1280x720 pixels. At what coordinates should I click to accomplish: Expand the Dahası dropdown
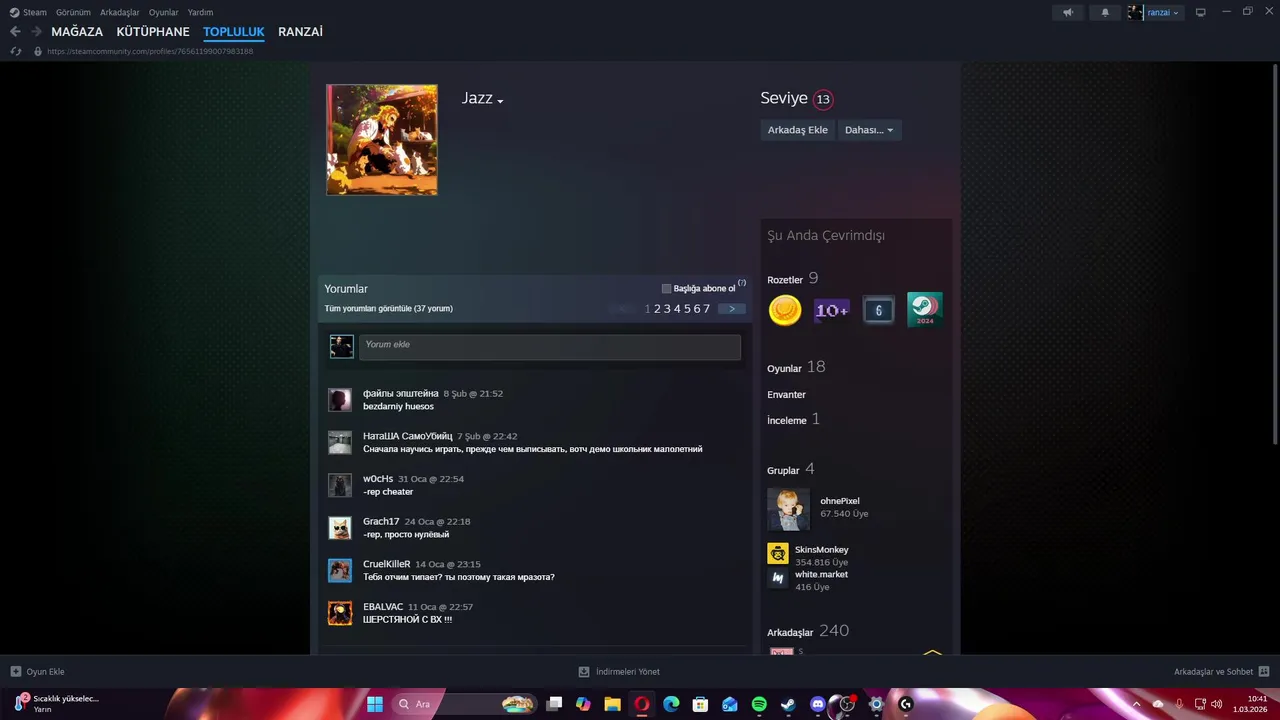point(869,130)
